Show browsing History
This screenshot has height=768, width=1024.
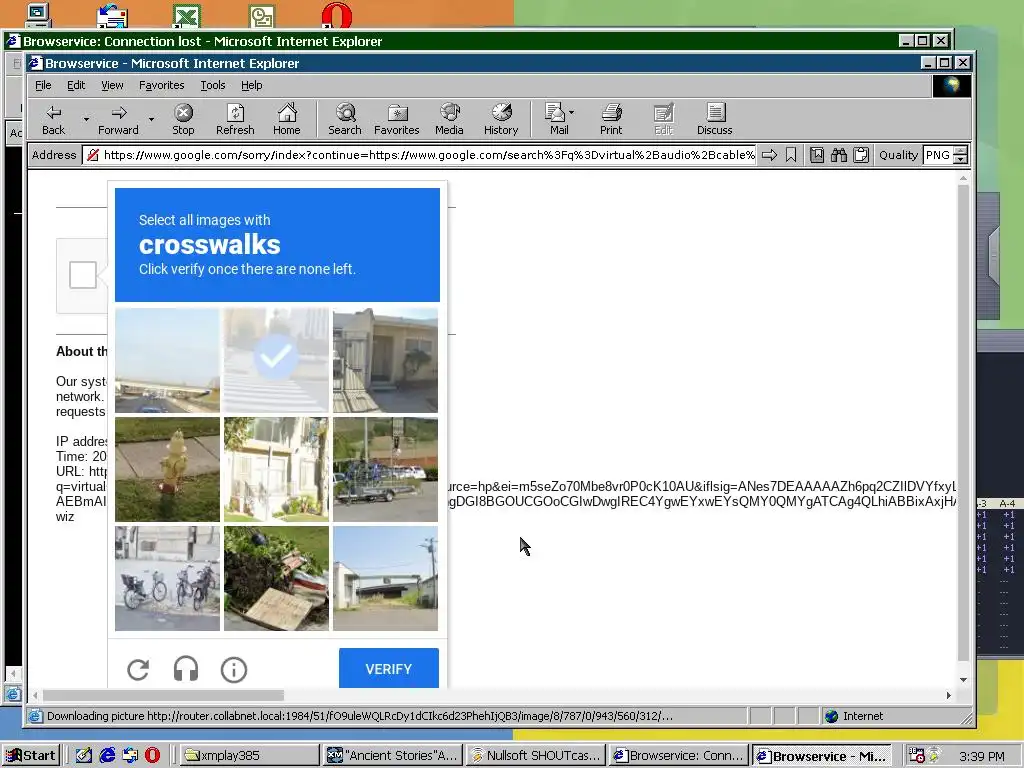point(501,120)
